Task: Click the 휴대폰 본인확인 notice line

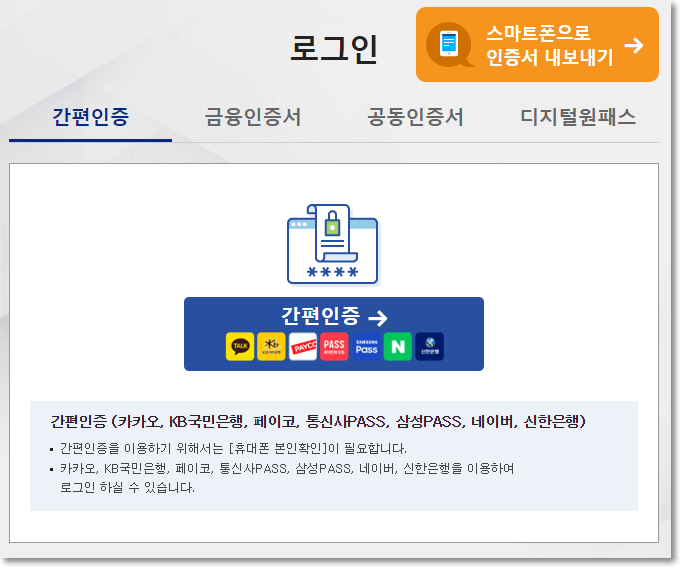Action: pos(232,448)
